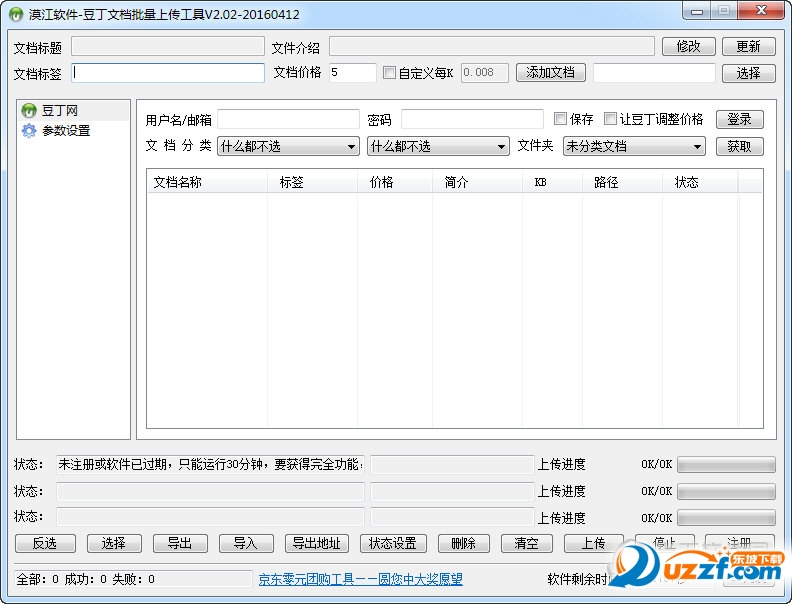Viewport: 792px width, 604px height.
Task: Click the 简介 column header
Action: (x=477, y=182)
